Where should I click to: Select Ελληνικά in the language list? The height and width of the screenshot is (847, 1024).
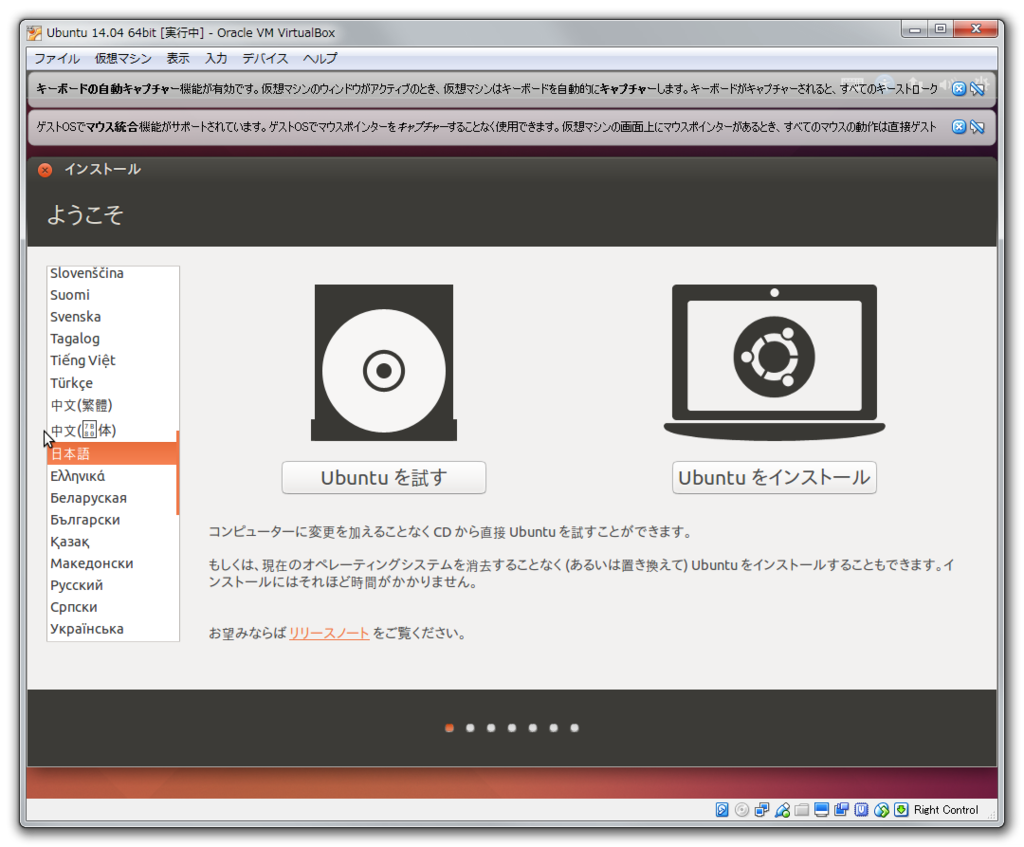click(112, 476)
